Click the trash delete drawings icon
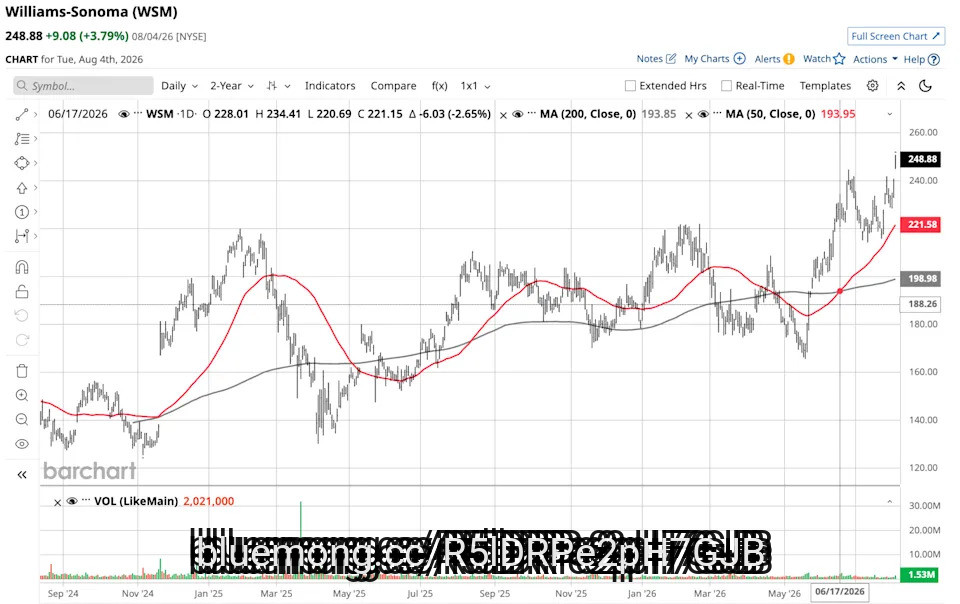Viewport: 960px width, 604px height. [21, 371]
